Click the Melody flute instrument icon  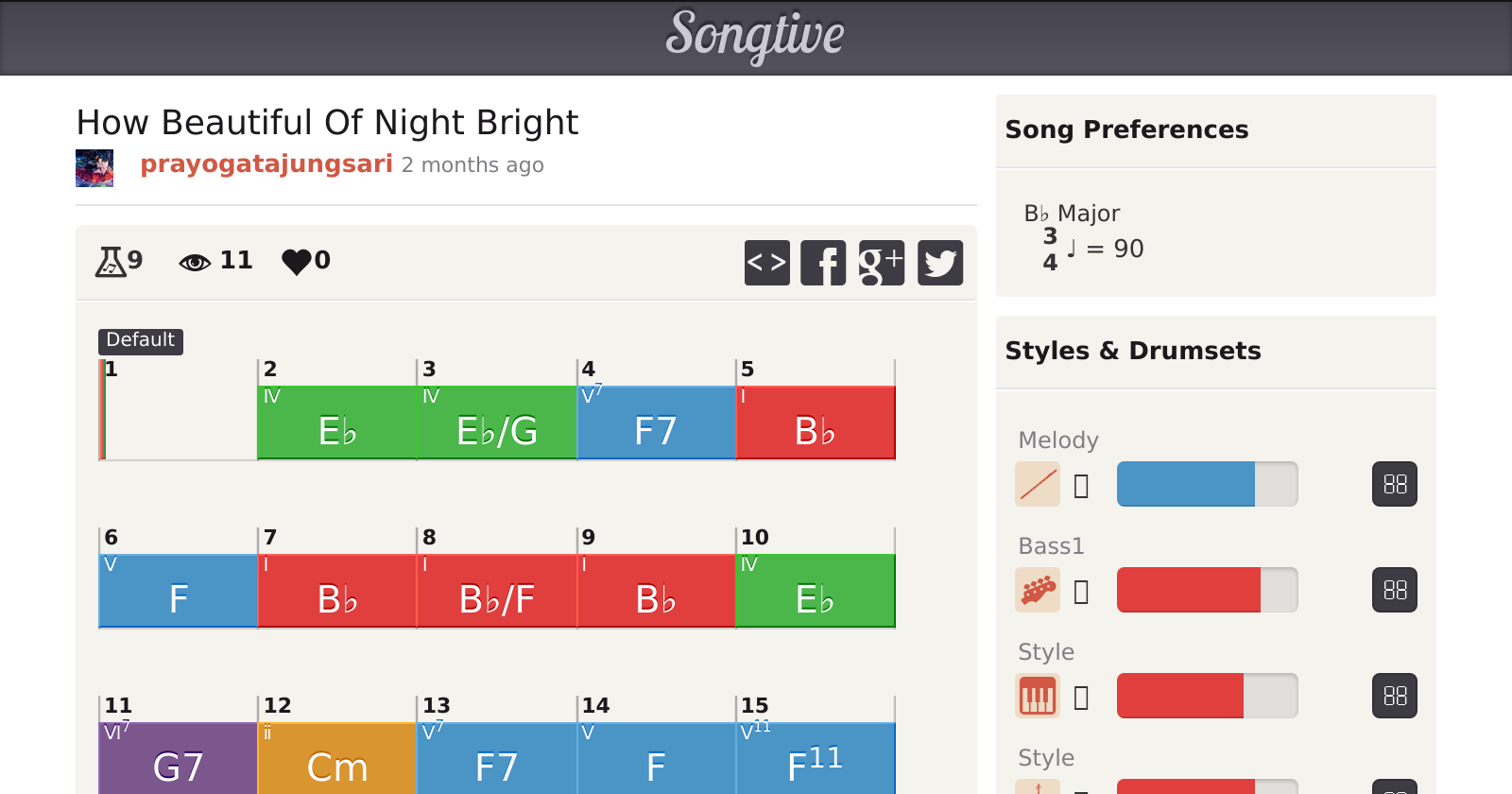[x=1038, y=485]
